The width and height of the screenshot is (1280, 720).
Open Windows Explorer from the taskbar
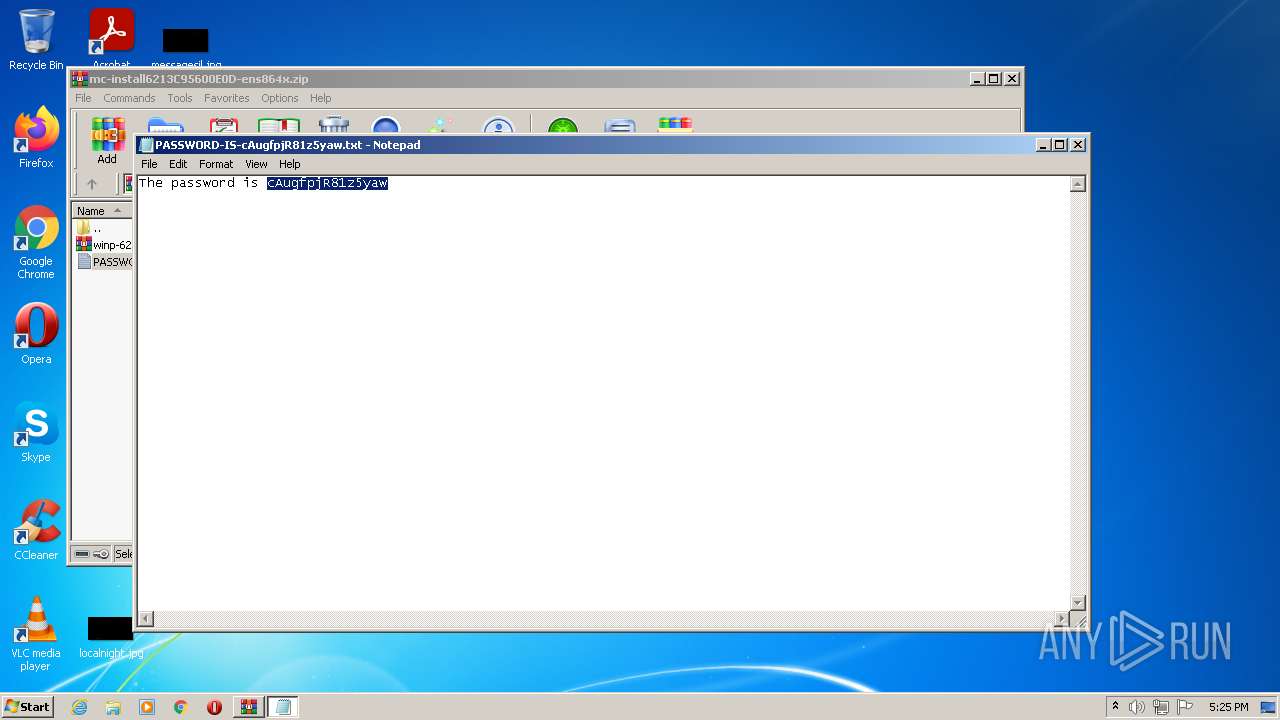click(x=113, y=707)
